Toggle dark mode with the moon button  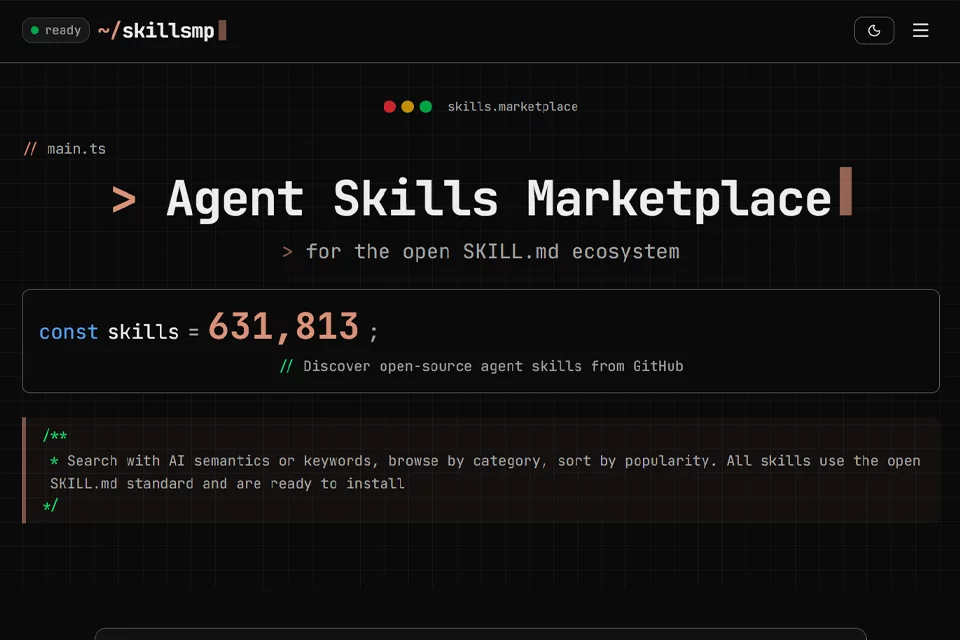(874, 31)
